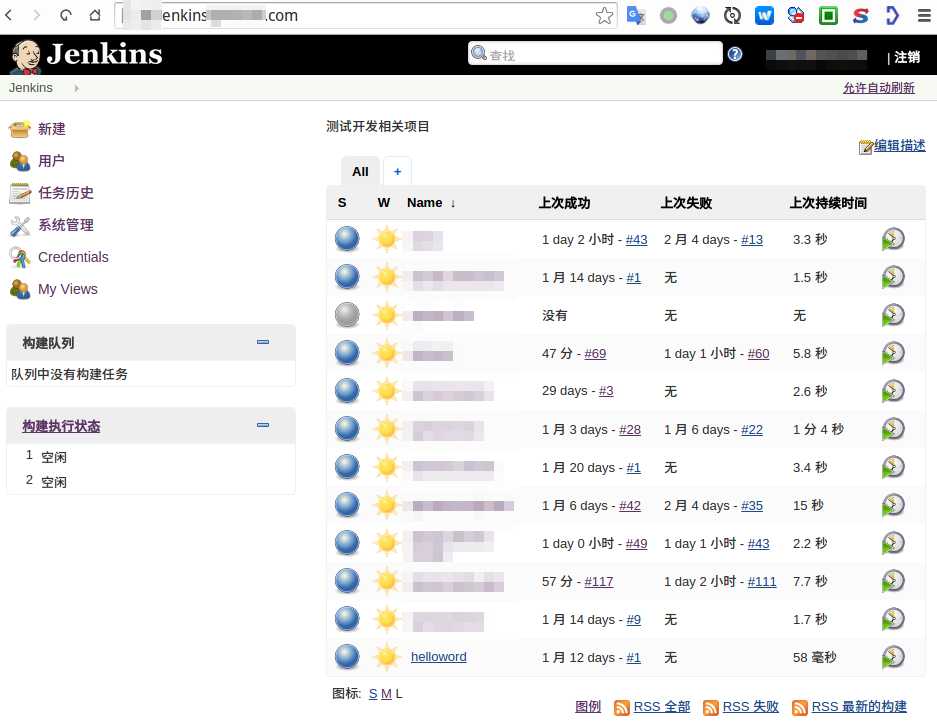
Task: Open the RSS 最新的构建 feed
Action: (x=859, y=707)
